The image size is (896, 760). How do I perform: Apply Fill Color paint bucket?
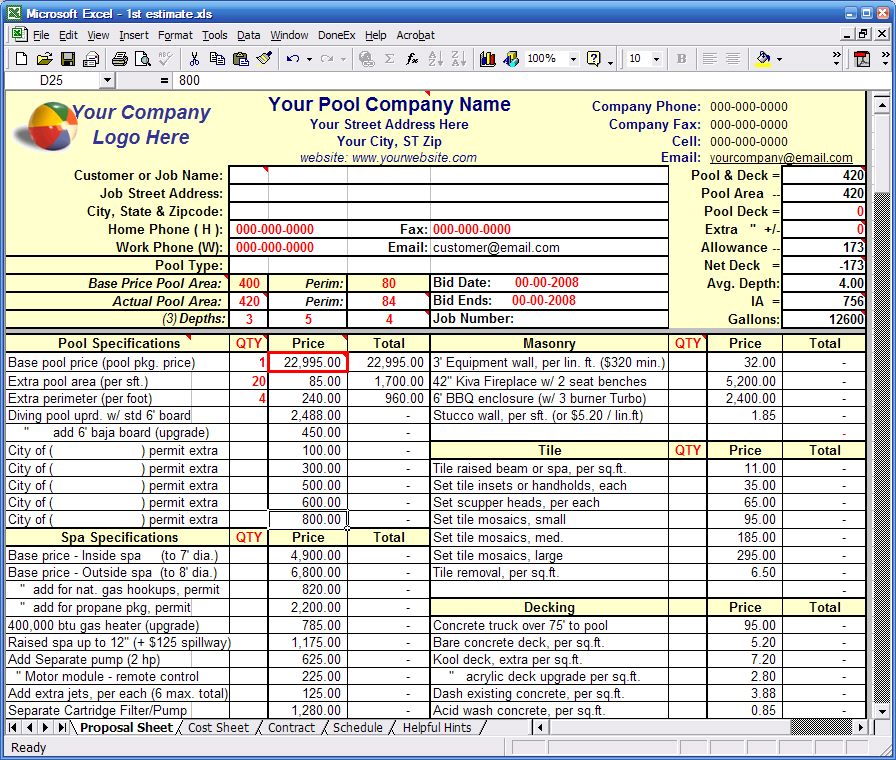pyautogui.click(x=763, y=58)
